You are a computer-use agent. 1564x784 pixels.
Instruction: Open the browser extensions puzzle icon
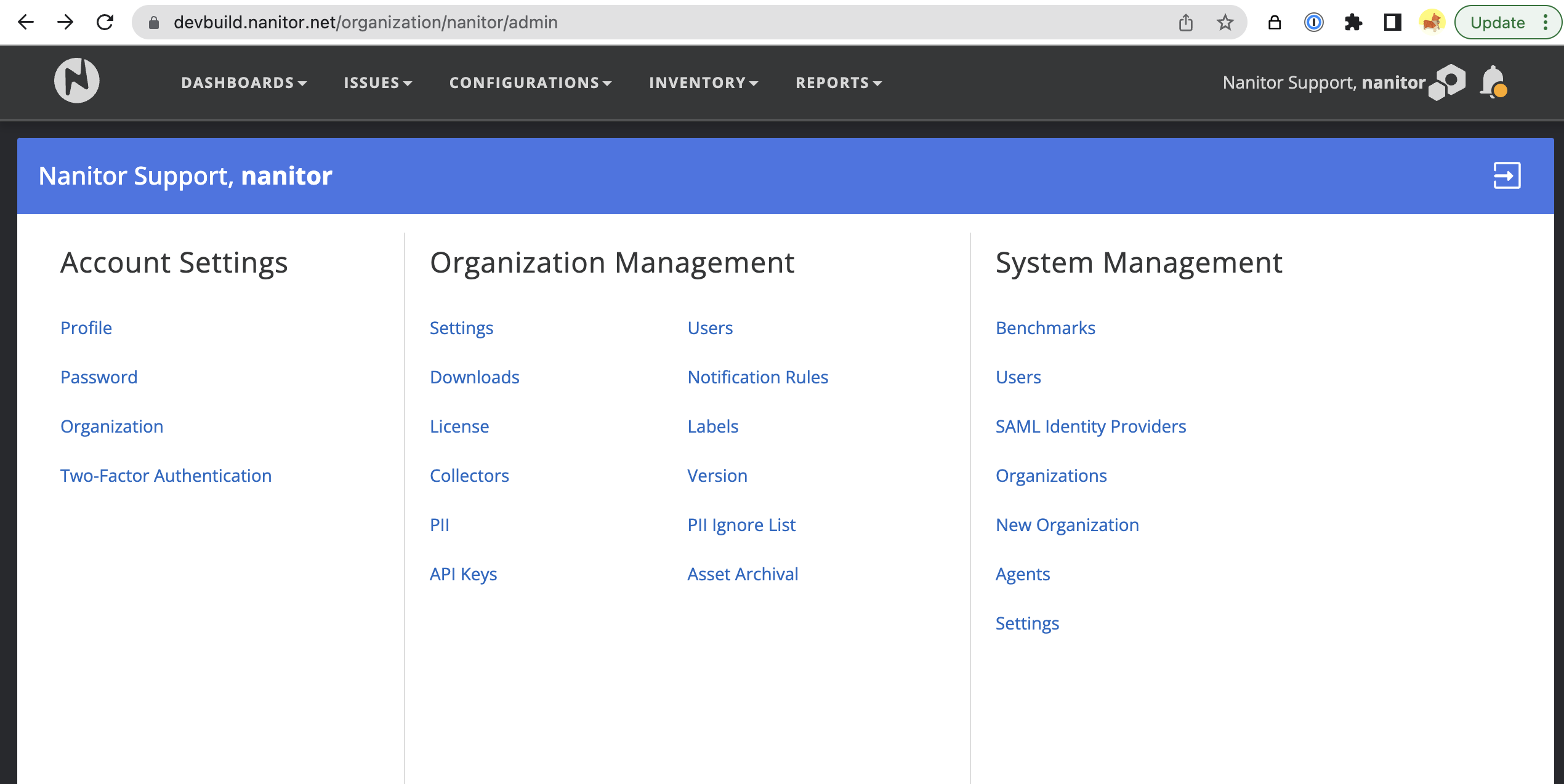click(1353, 23)
